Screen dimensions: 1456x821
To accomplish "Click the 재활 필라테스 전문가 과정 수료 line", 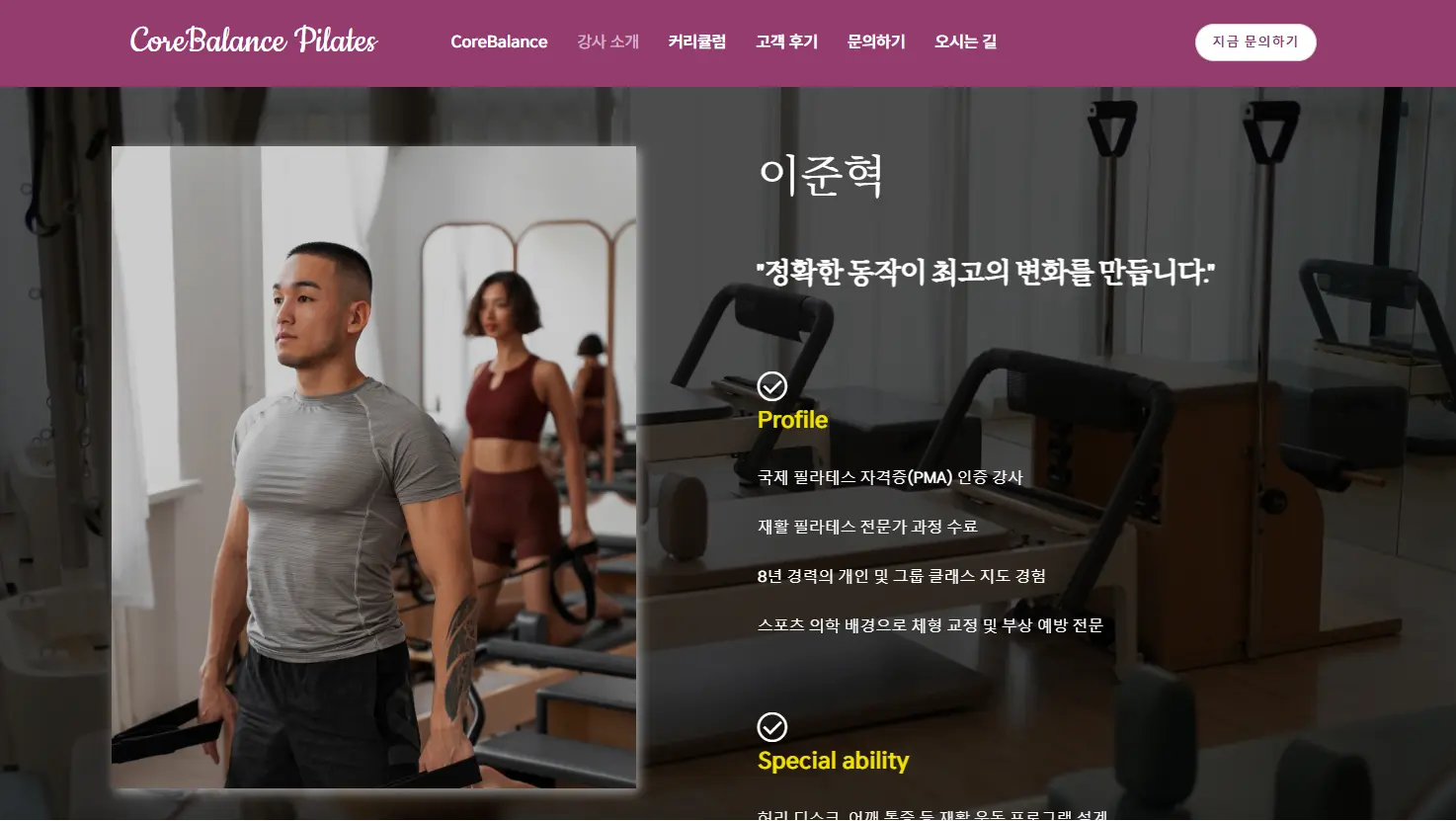I will tap(867, 527).
